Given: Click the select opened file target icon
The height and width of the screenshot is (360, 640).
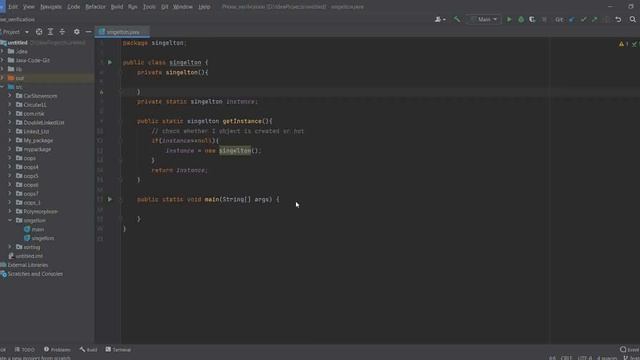Looking at the screenshot, I should (39, 31).
